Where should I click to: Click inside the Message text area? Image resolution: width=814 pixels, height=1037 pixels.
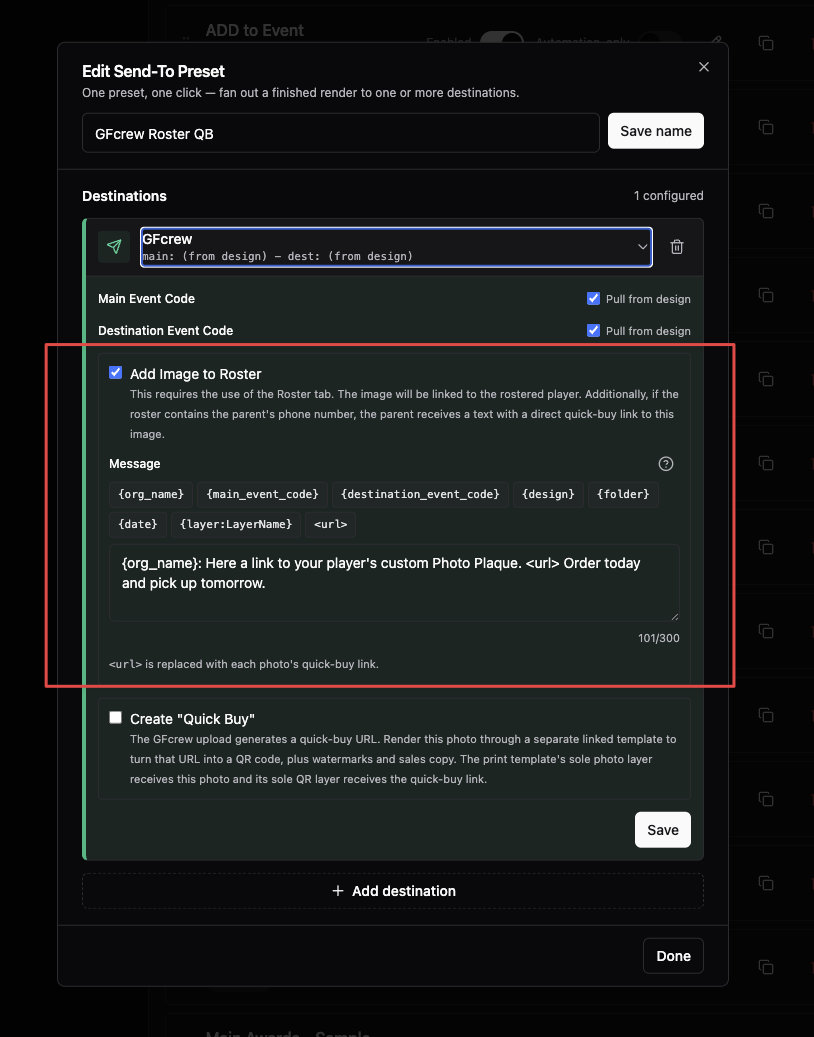394,583
